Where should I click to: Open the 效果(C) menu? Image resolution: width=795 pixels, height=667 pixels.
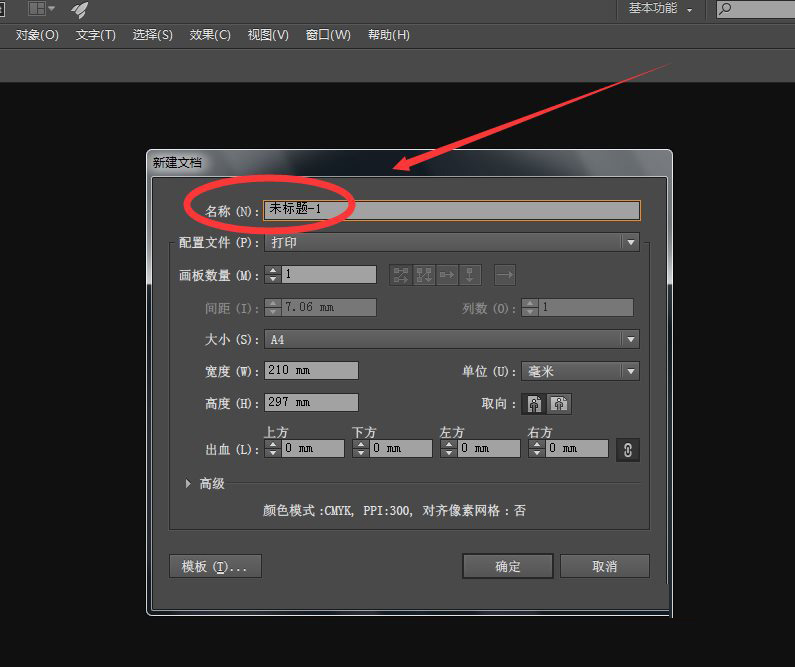[x=210, y=35]
